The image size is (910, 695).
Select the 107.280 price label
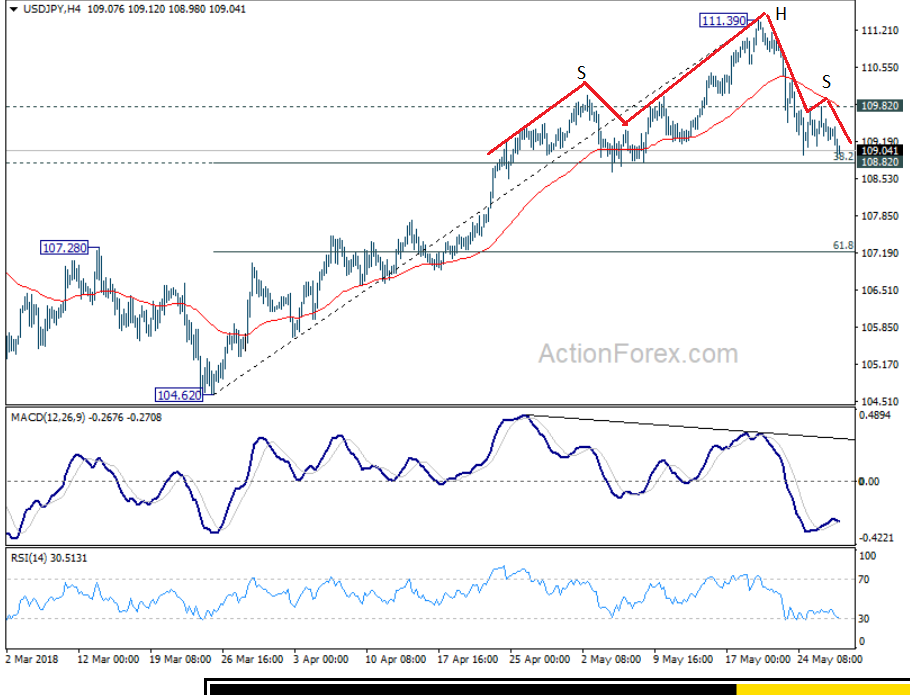point(65,247)
